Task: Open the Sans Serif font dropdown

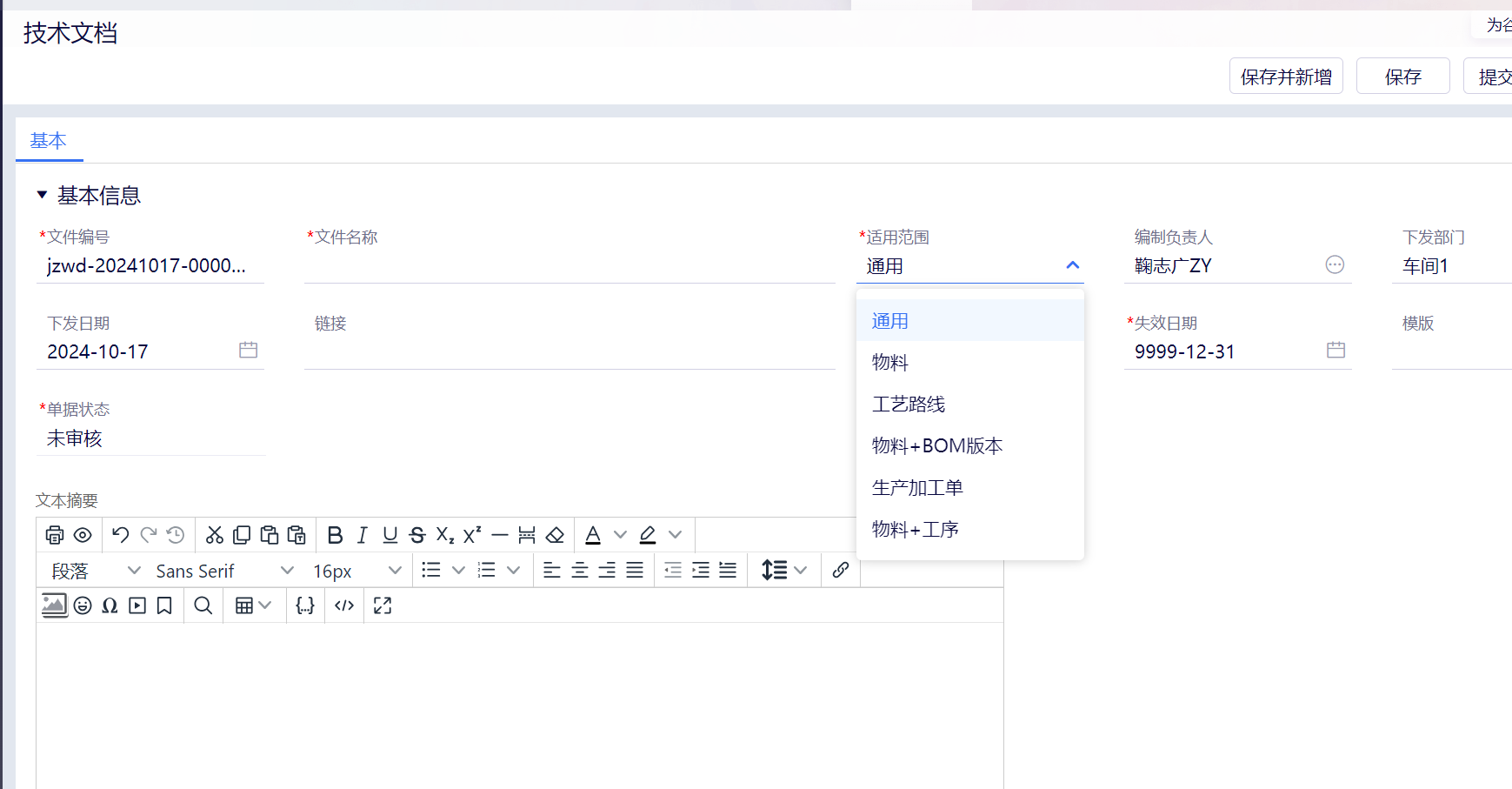Action: (x=224, y=571)
